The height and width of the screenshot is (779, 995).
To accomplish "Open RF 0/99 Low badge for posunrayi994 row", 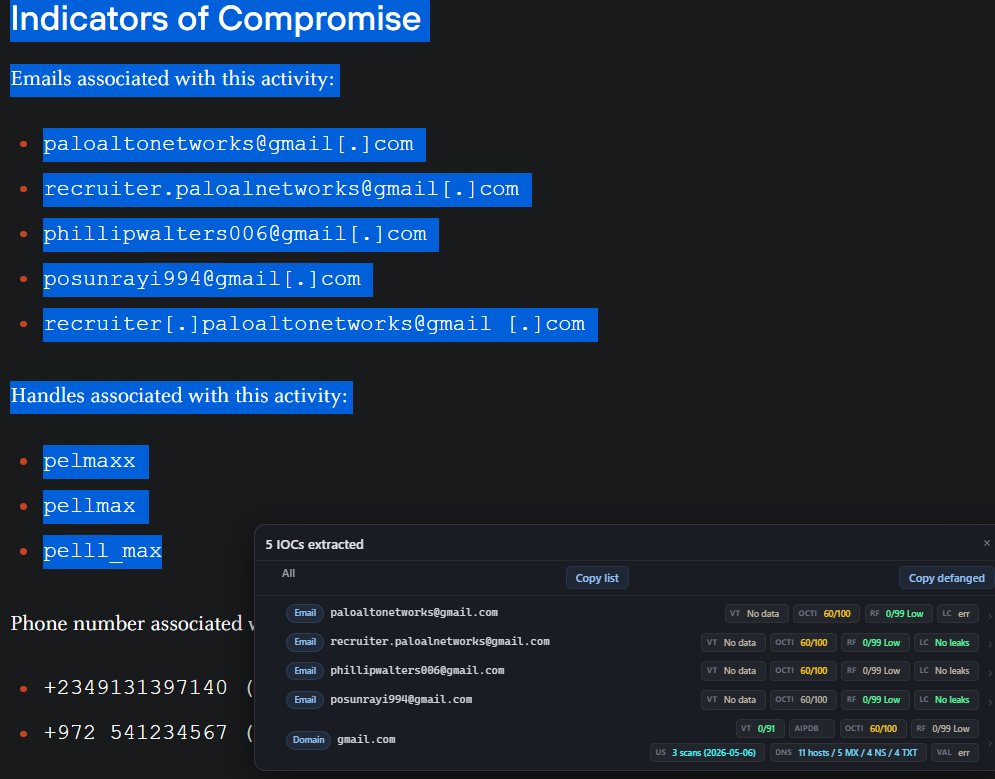I will click(876, 700).
